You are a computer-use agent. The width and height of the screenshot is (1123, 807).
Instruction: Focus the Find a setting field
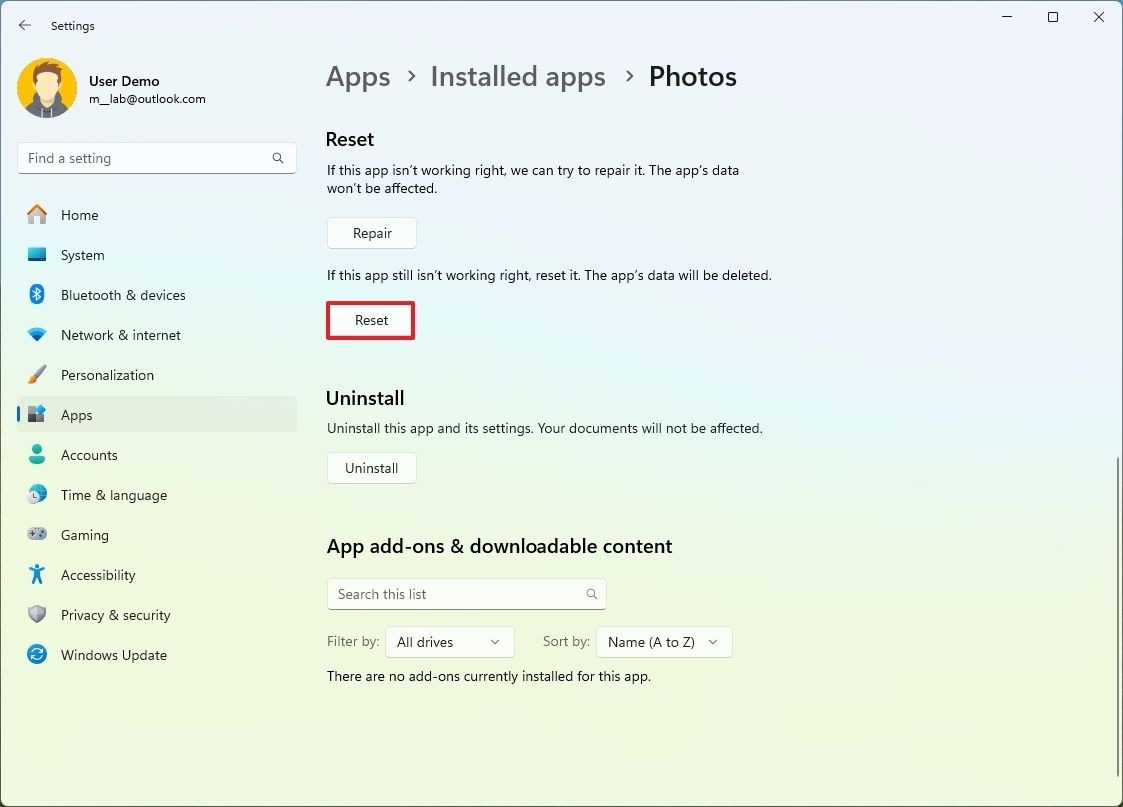[x=157, y=158]
